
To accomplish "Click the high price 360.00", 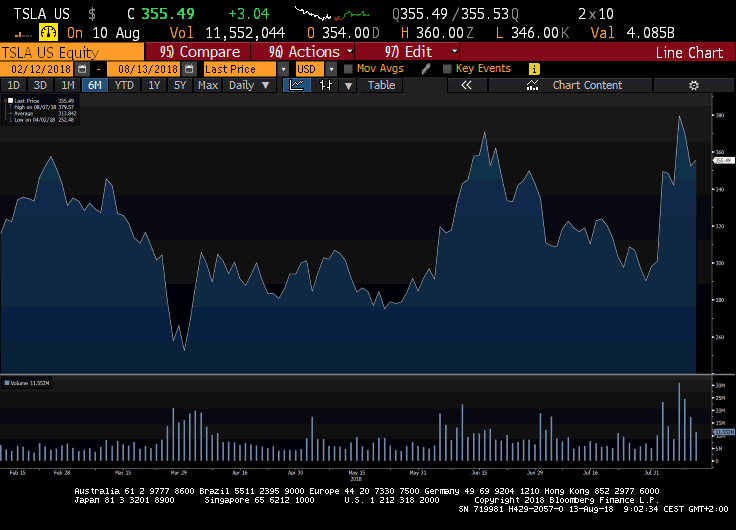I will coord(440,33).
